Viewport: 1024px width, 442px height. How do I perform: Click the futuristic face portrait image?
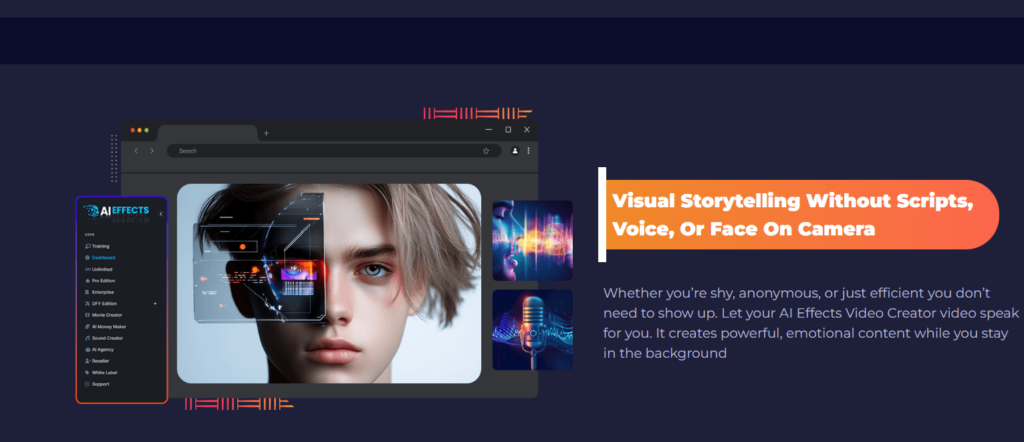coord(329,283)
